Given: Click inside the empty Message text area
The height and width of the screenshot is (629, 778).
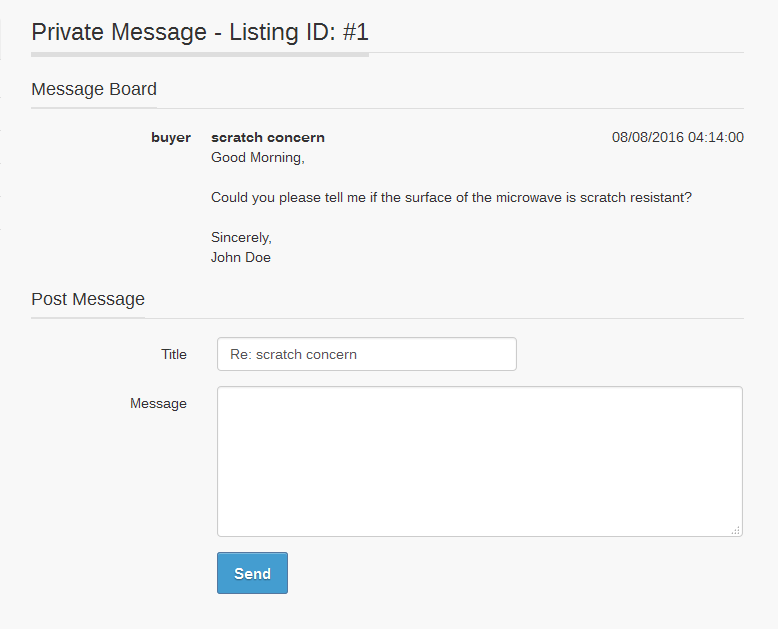Looking at the screenshot, I should 479,461.
